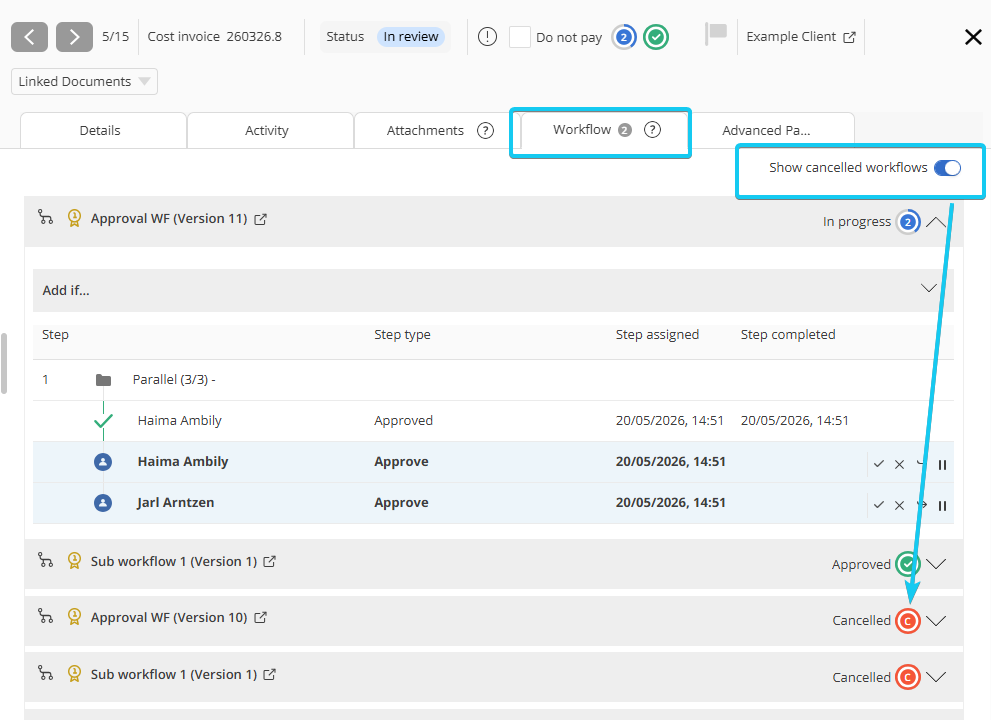991x720 pixels.
Task: Open the Linked Documents dropdown
Action: click(x=84, y=82)
